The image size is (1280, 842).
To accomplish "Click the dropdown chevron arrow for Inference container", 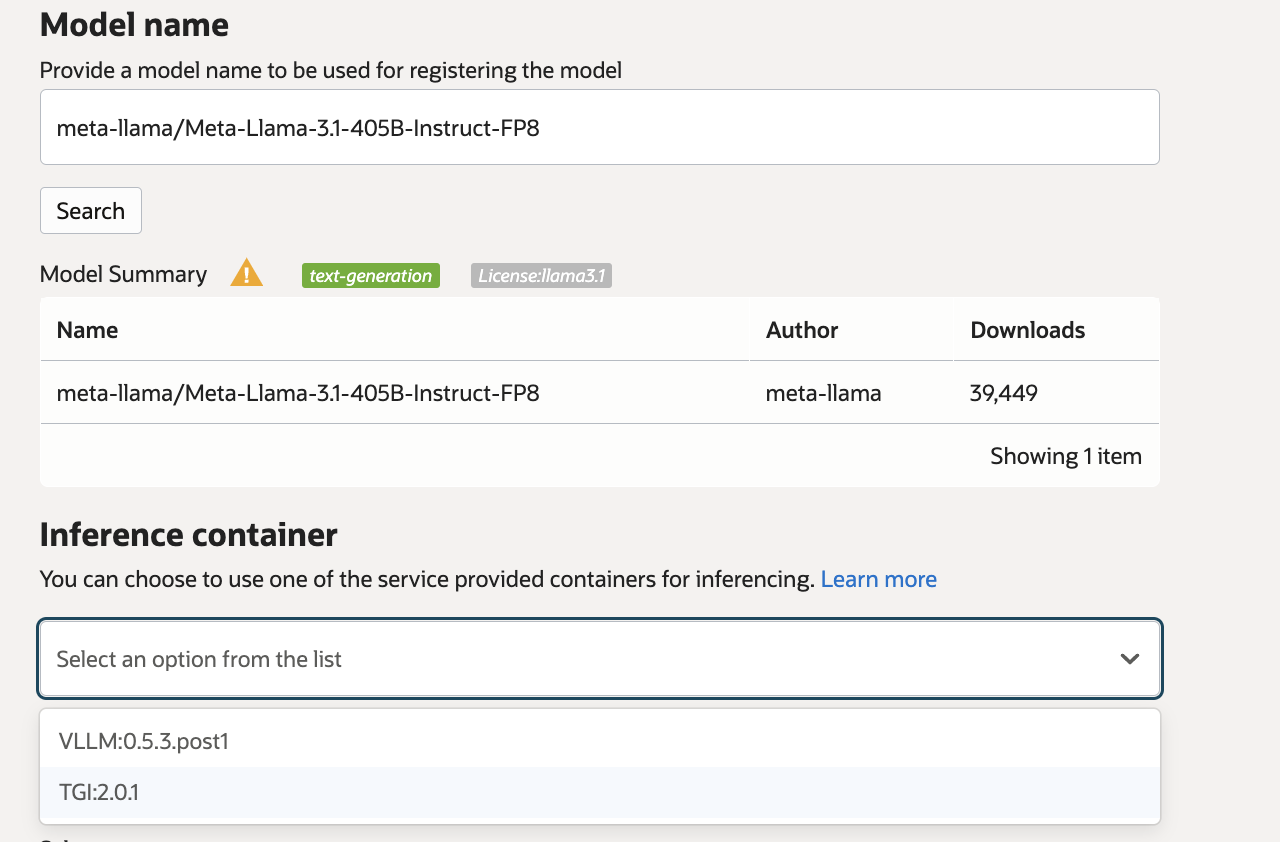I will 1130,659.
